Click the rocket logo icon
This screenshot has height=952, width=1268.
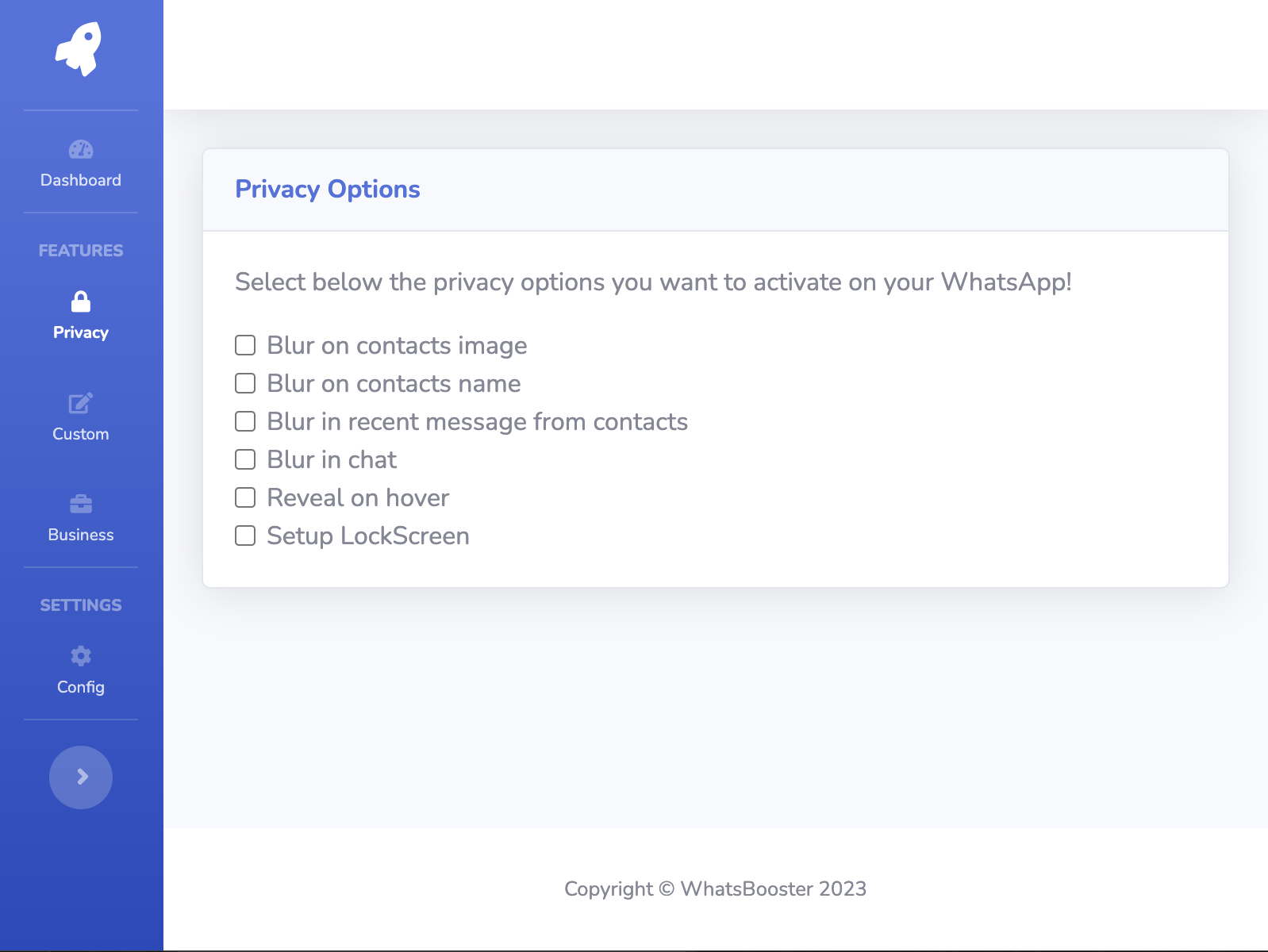pos(79,49)
